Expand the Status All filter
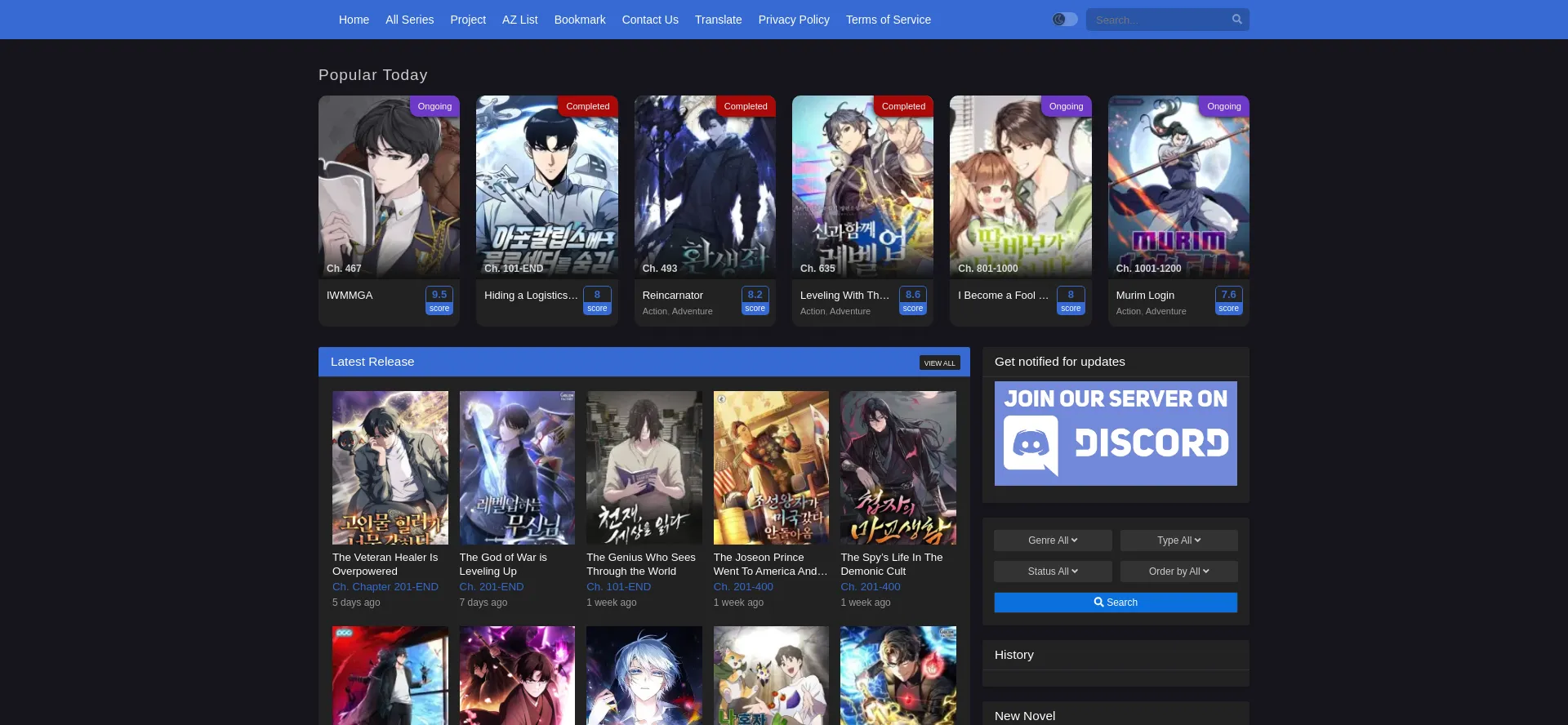The height and width of the screenshot is (725, 1568). 1052,572
